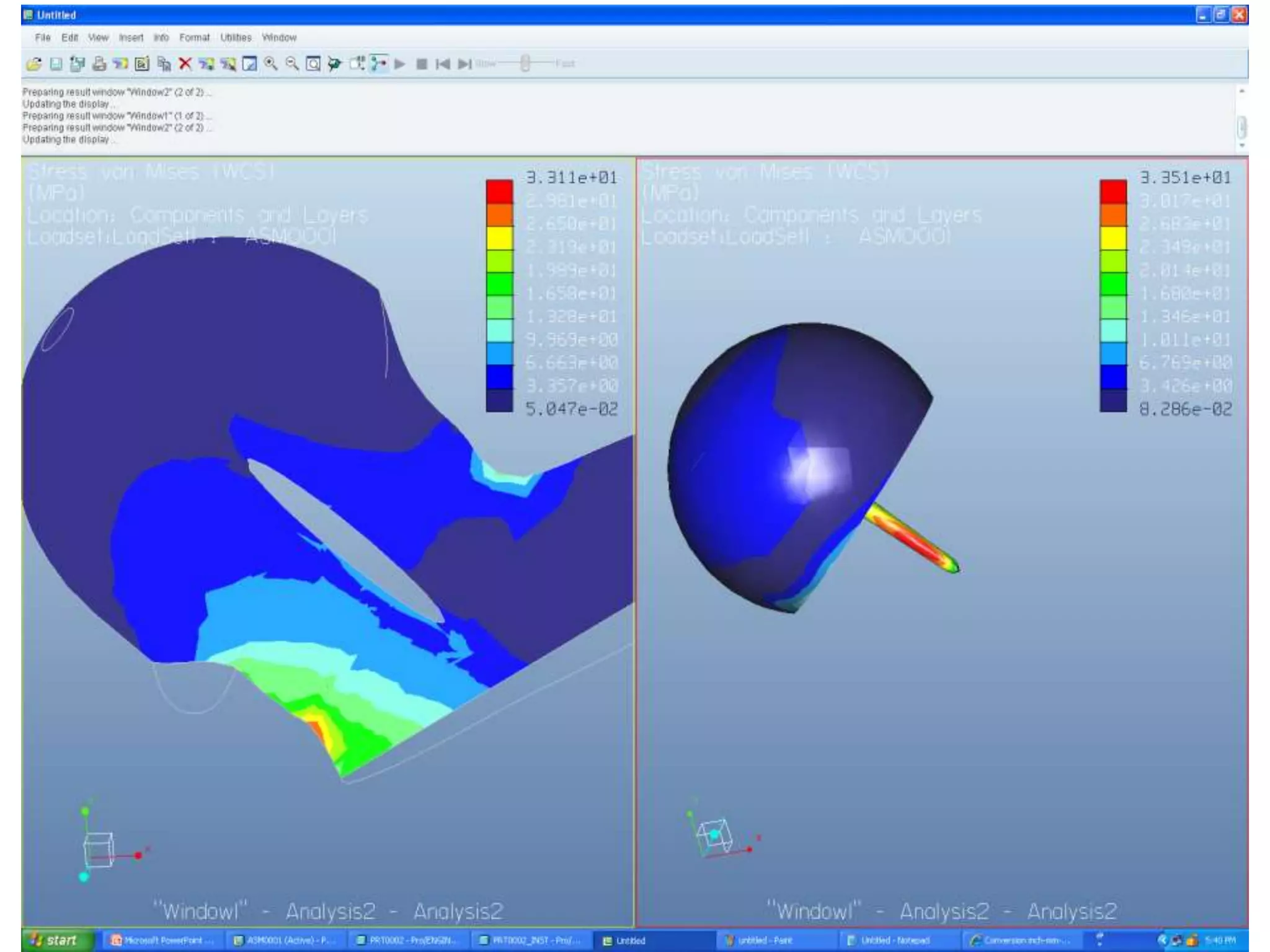
Task: Click the Copy result window icon
Action: coord(164,64)
